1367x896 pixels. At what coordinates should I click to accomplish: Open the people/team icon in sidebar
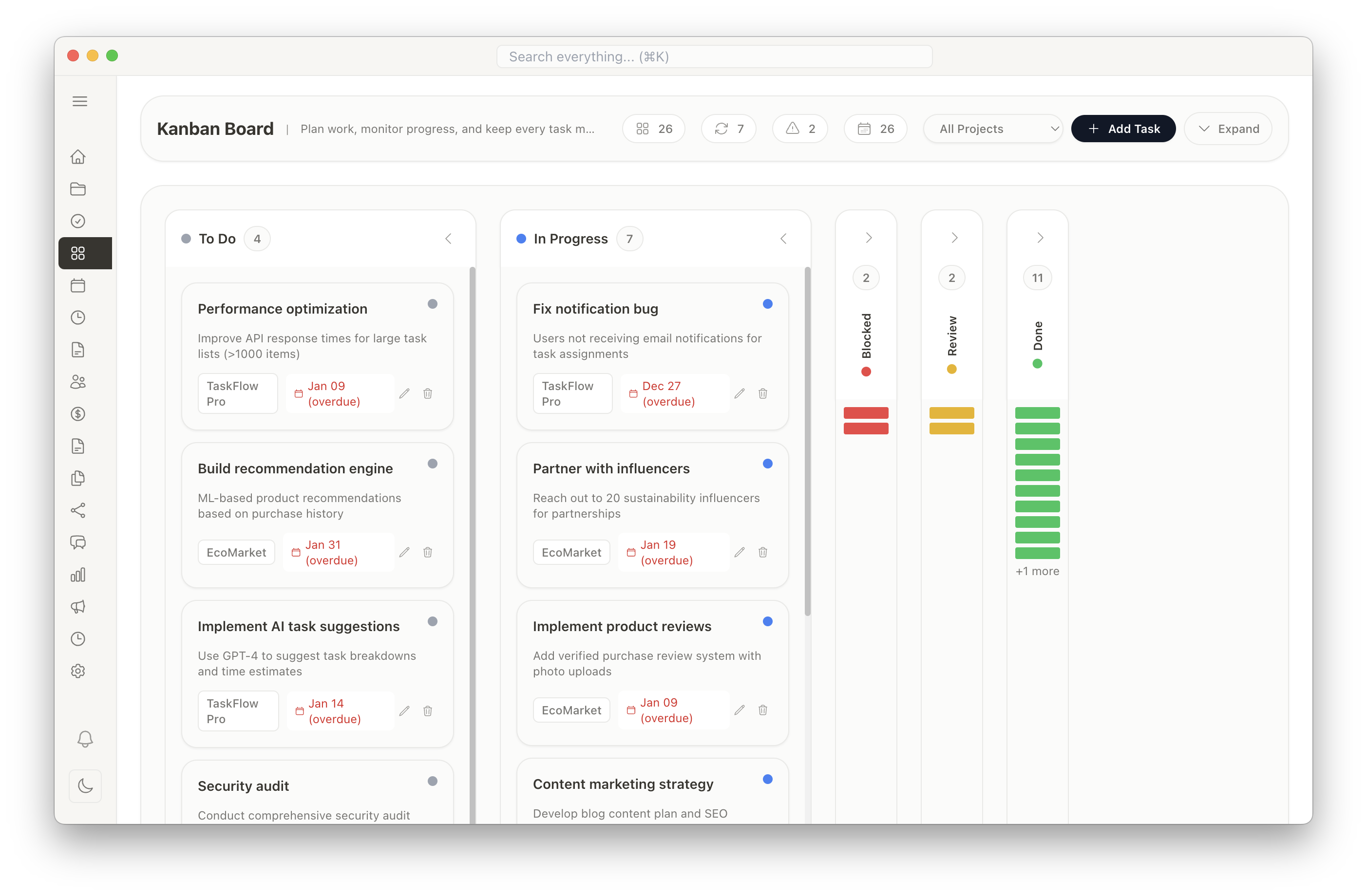tap(78, 382)
